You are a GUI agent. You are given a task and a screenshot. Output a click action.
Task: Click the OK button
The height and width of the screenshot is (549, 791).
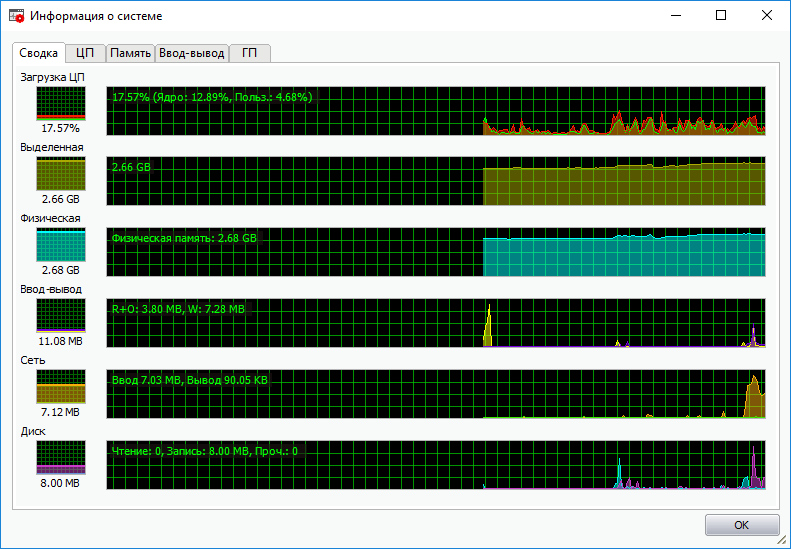742,525
